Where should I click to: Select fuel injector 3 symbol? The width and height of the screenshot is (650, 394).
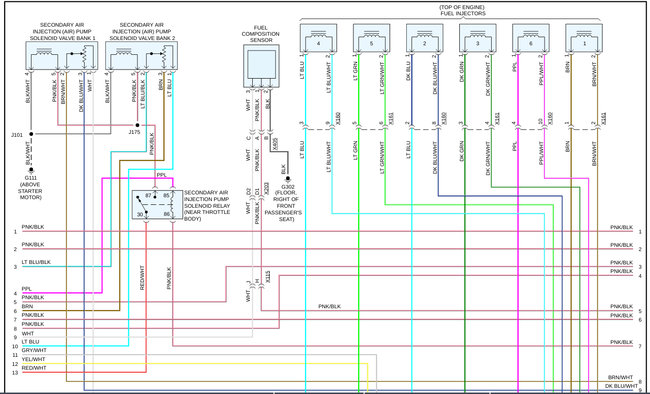pyautogui.click(x=478, y=38)
